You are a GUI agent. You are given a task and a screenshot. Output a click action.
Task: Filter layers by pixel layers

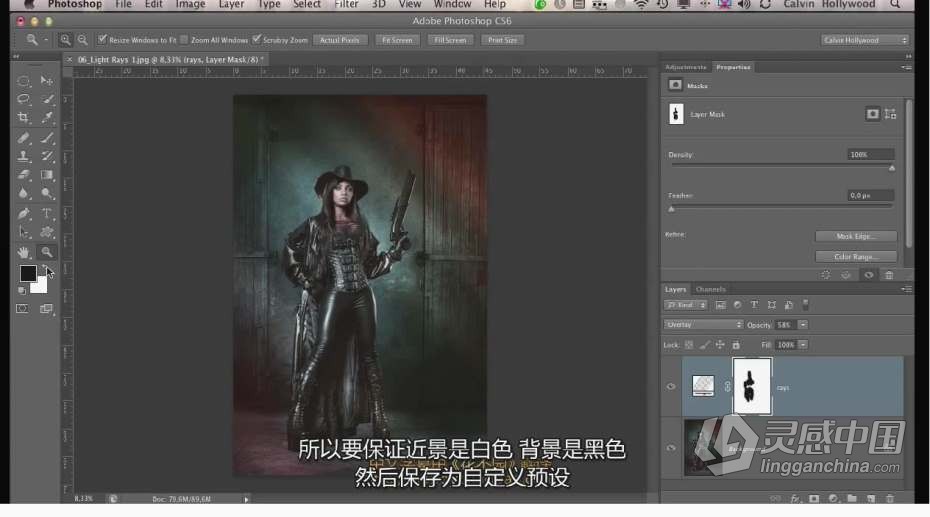pyautogui.click(x=720, y=305)
